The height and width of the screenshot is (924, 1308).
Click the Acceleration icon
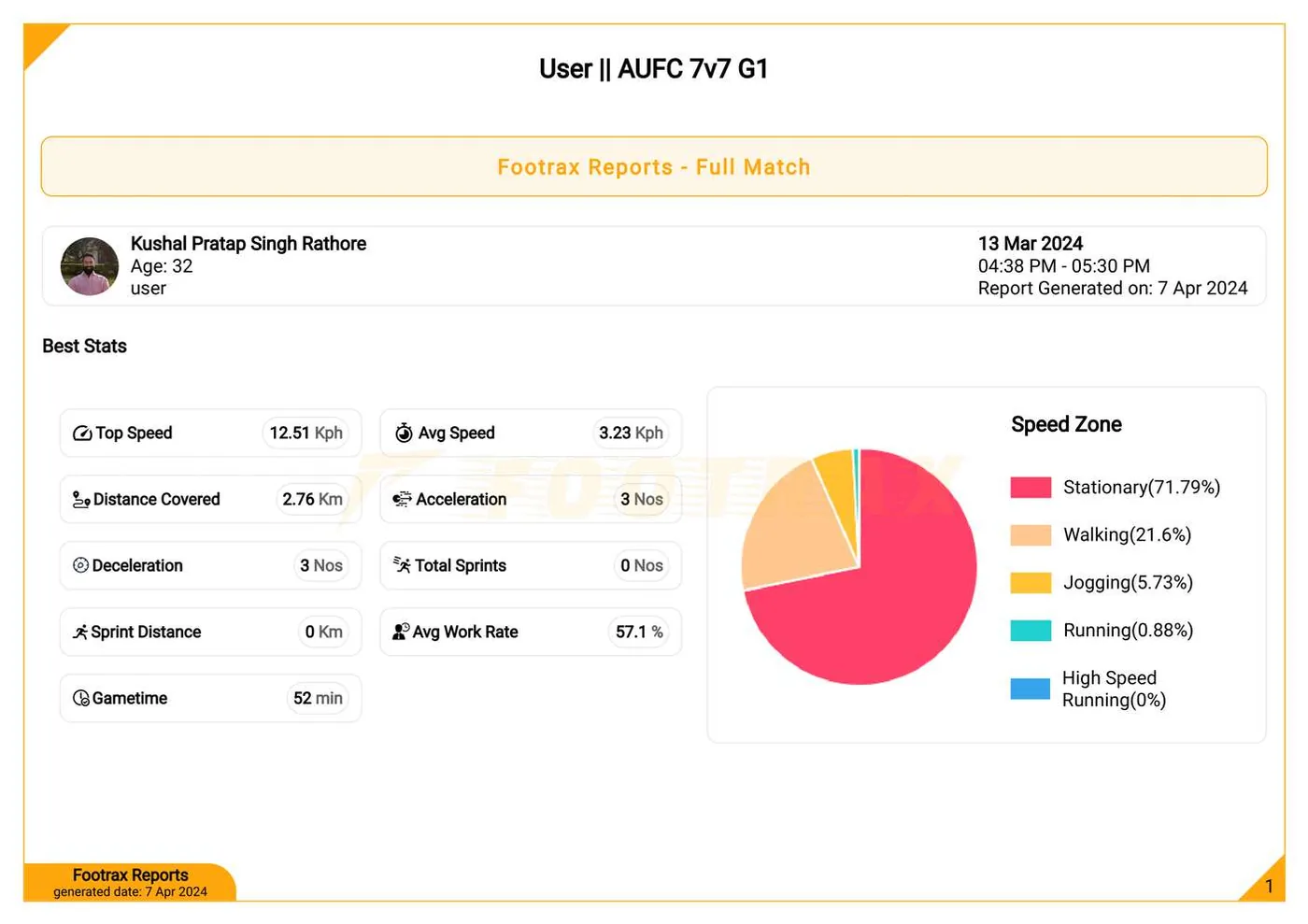click(x=402, y=500)
